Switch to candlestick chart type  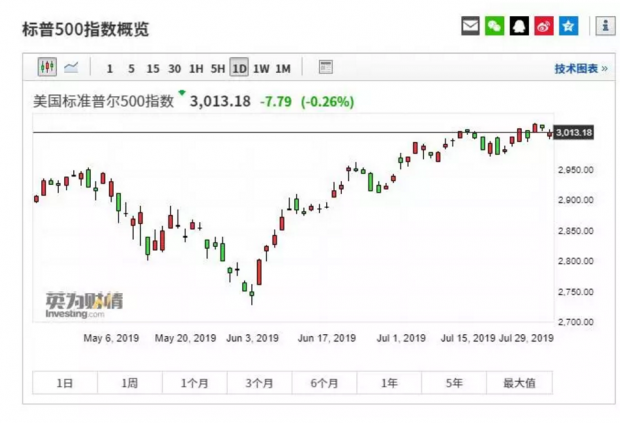(x=47, y=67)
